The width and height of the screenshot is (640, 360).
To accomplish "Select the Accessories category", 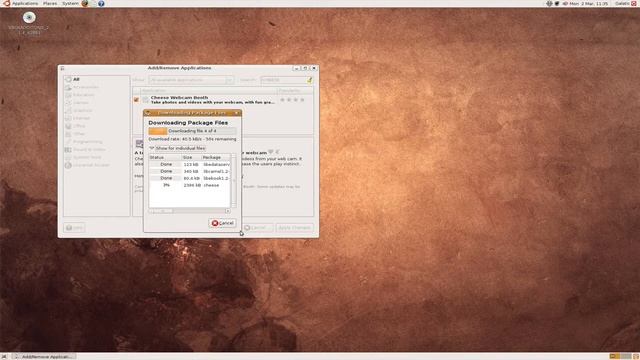I will click(96, 87).
